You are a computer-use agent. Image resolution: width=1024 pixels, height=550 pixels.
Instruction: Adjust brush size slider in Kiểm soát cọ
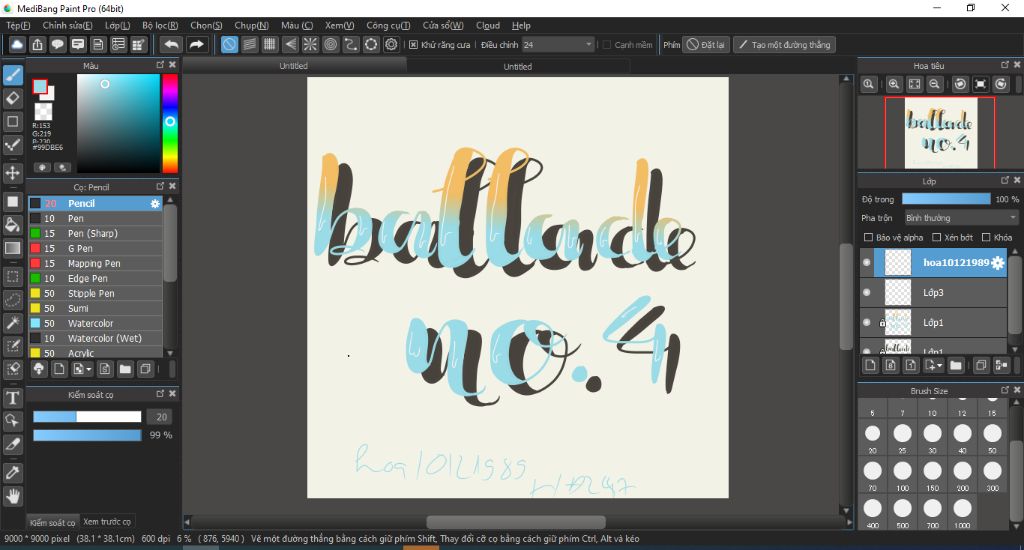point(87,417)
